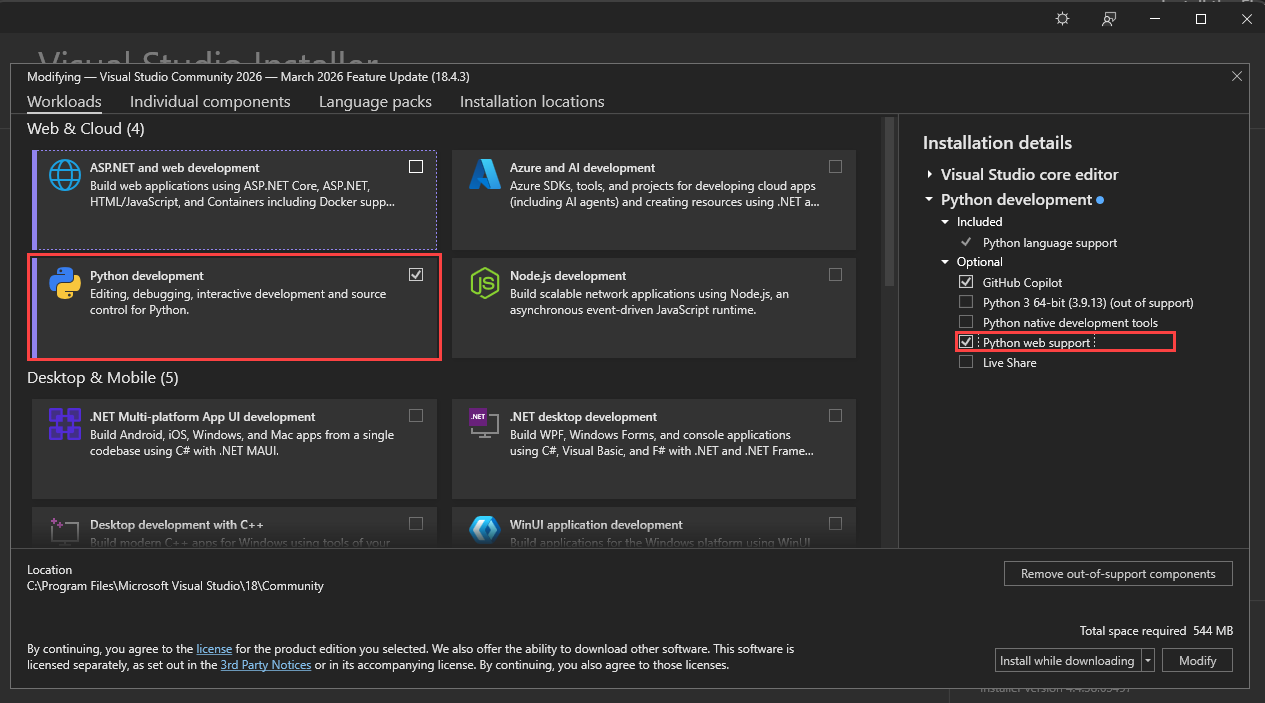
Task: Click the Web & Cloud (4) heading
Action: 86,129
